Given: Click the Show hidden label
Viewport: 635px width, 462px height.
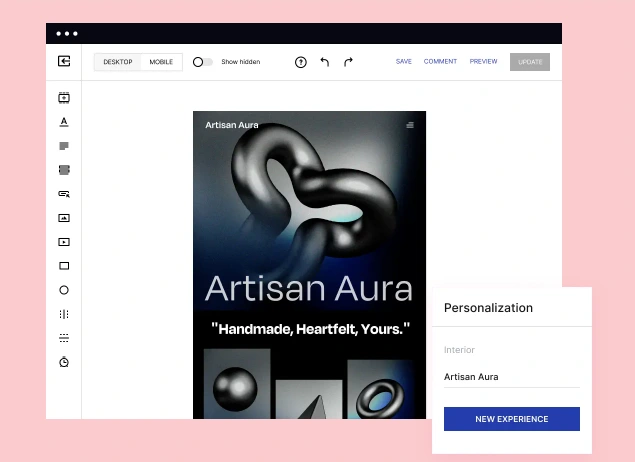Looking at the screenshot, I should (x=241, y=62).
